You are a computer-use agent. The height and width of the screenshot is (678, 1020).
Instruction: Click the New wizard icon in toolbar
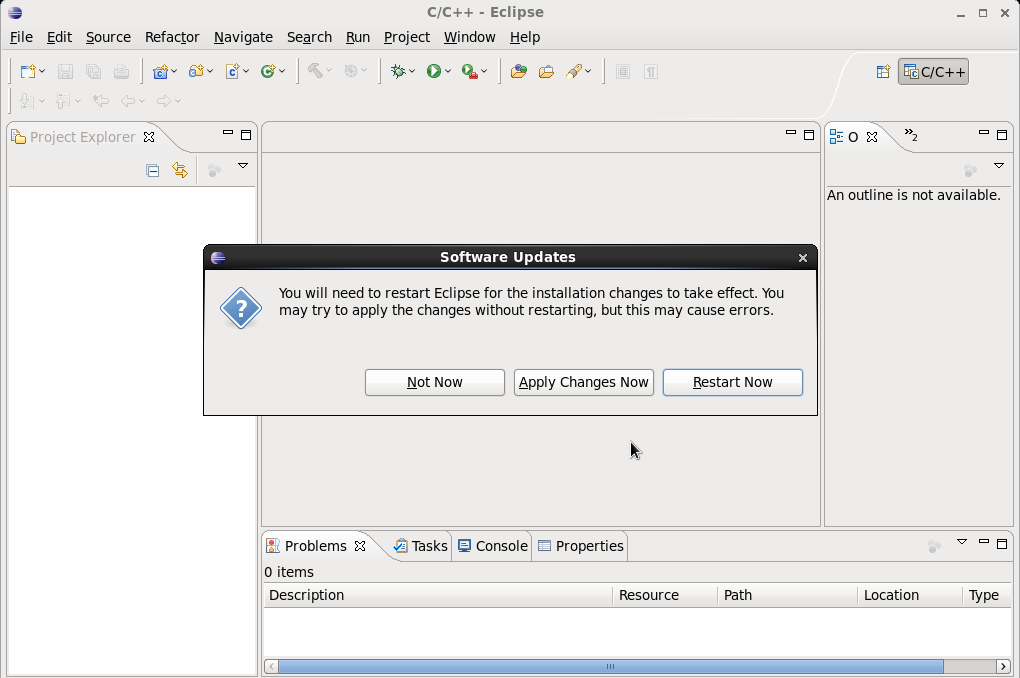[28, 71]
